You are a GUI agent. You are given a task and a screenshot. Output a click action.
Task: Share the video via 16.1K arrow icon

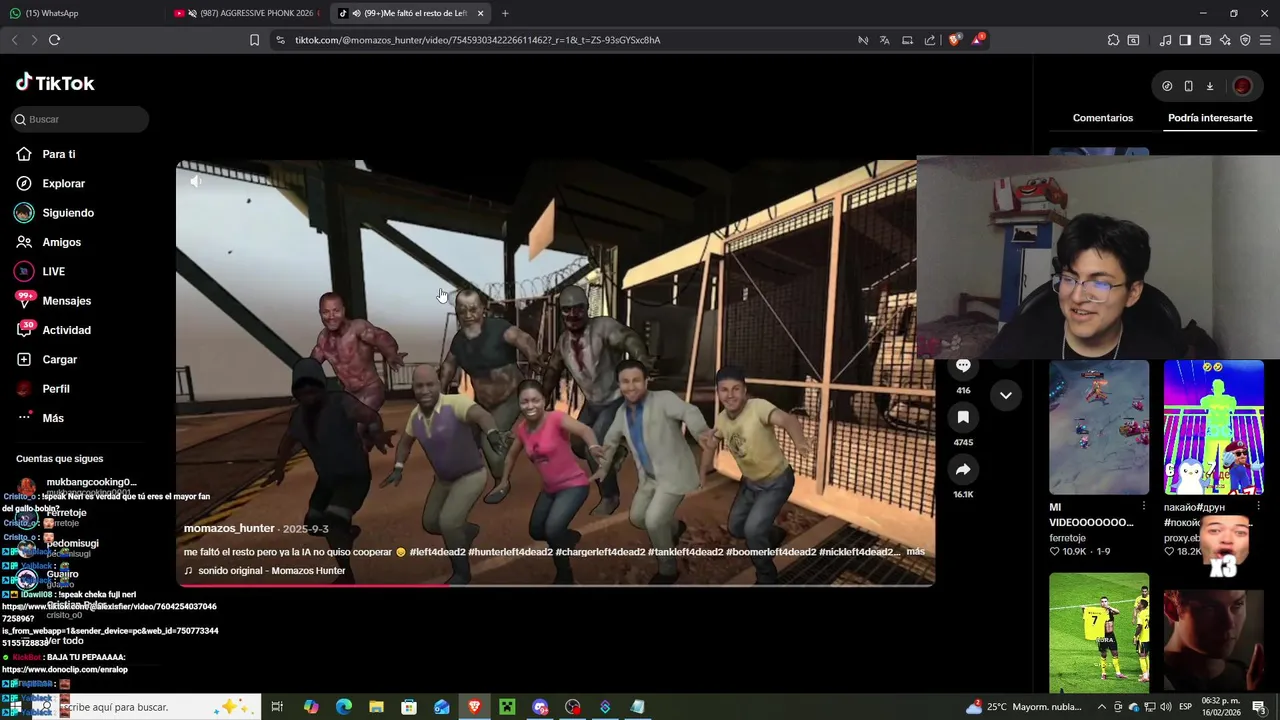click(963, 469)
